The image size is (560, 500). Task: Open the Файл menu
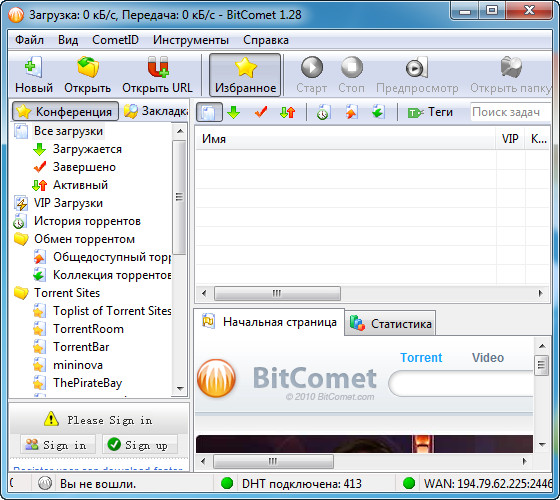click(29, 40)
